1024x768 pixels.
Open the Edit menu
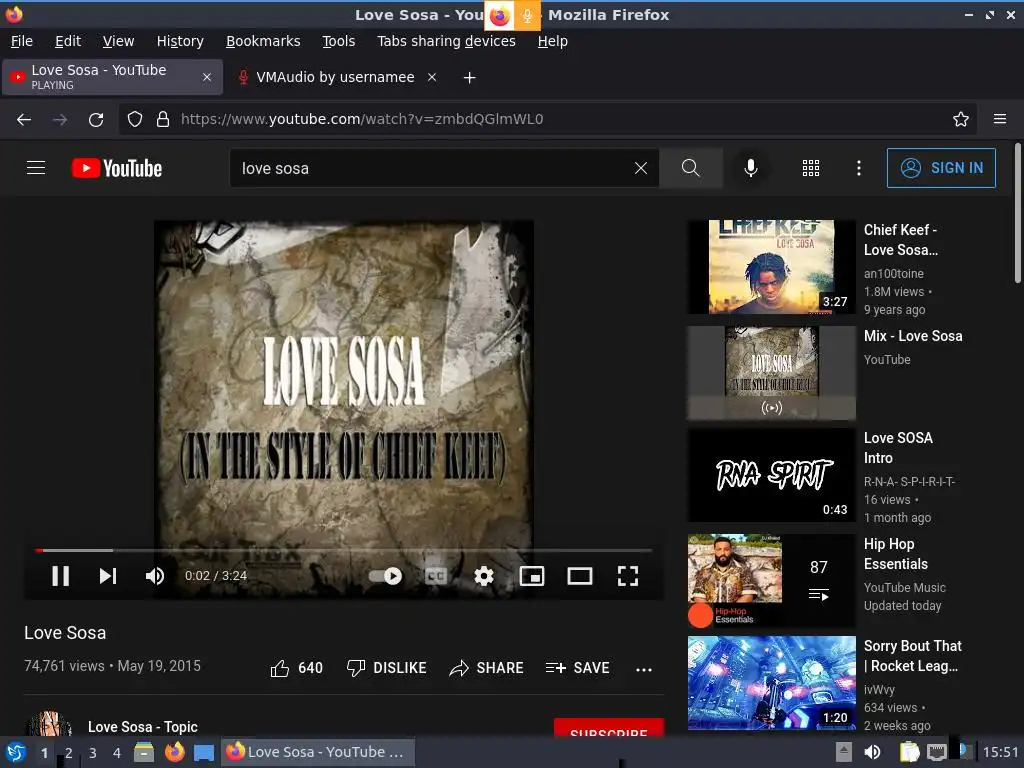click(x=68, y=41)
